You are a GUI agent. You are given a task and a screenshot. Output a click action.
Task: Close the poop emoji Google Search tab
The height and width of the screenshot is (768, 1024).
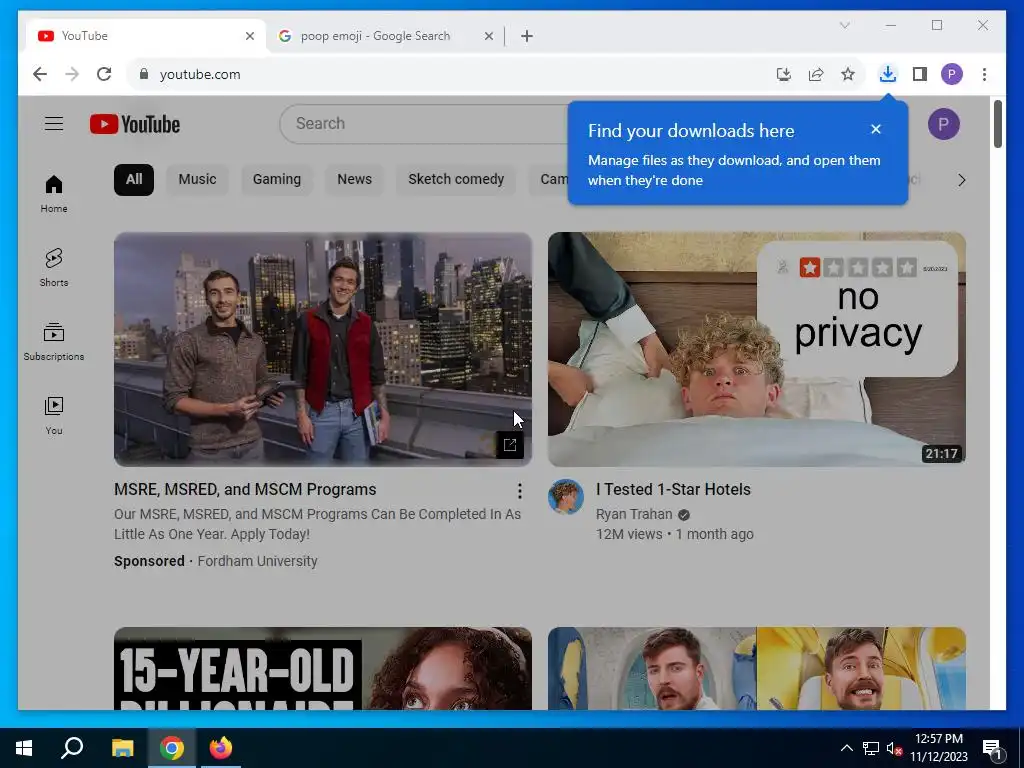pyautogui.click(x=488, y=36)
